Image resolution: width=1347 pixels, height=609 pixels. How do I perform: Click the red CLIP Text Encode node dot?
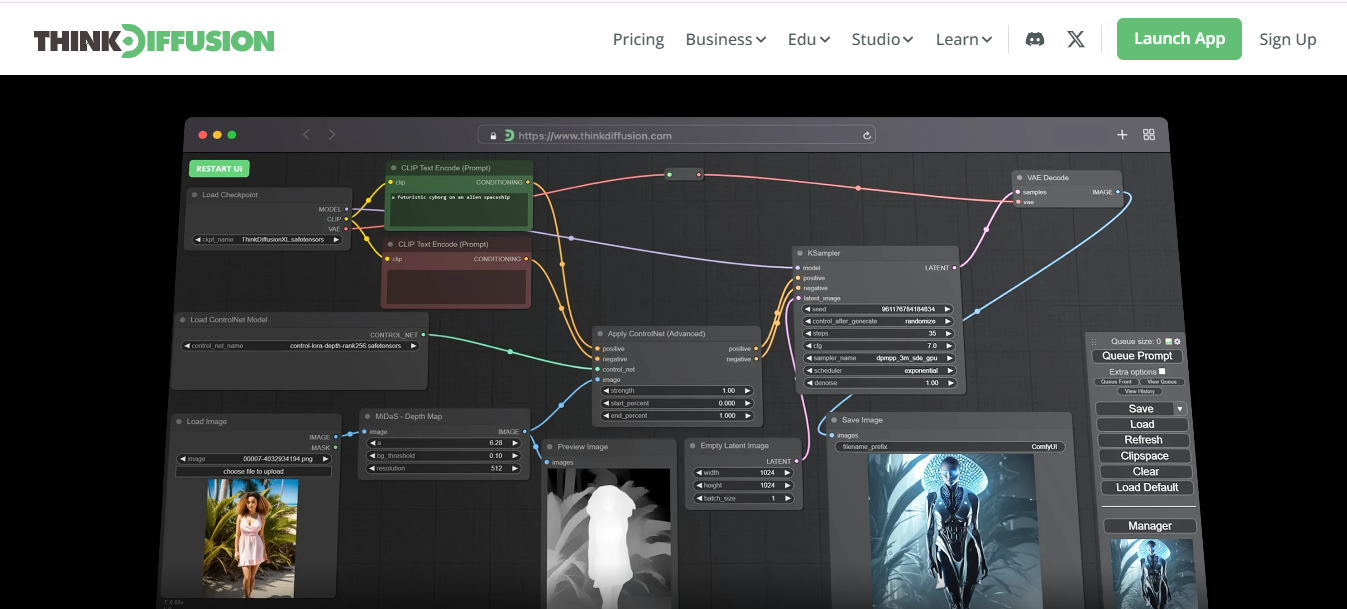(x=390, y=244)
